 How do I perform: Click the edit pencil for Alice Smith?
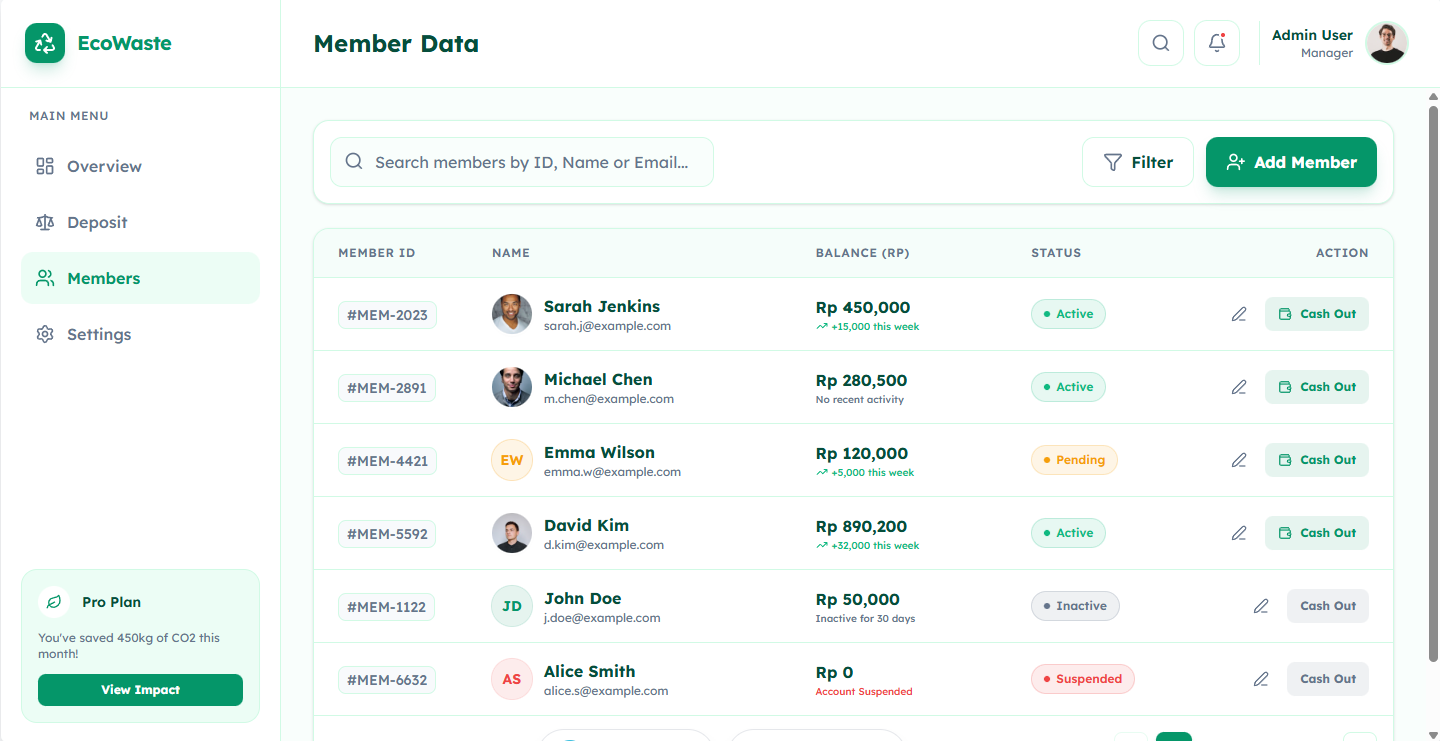1261,679
